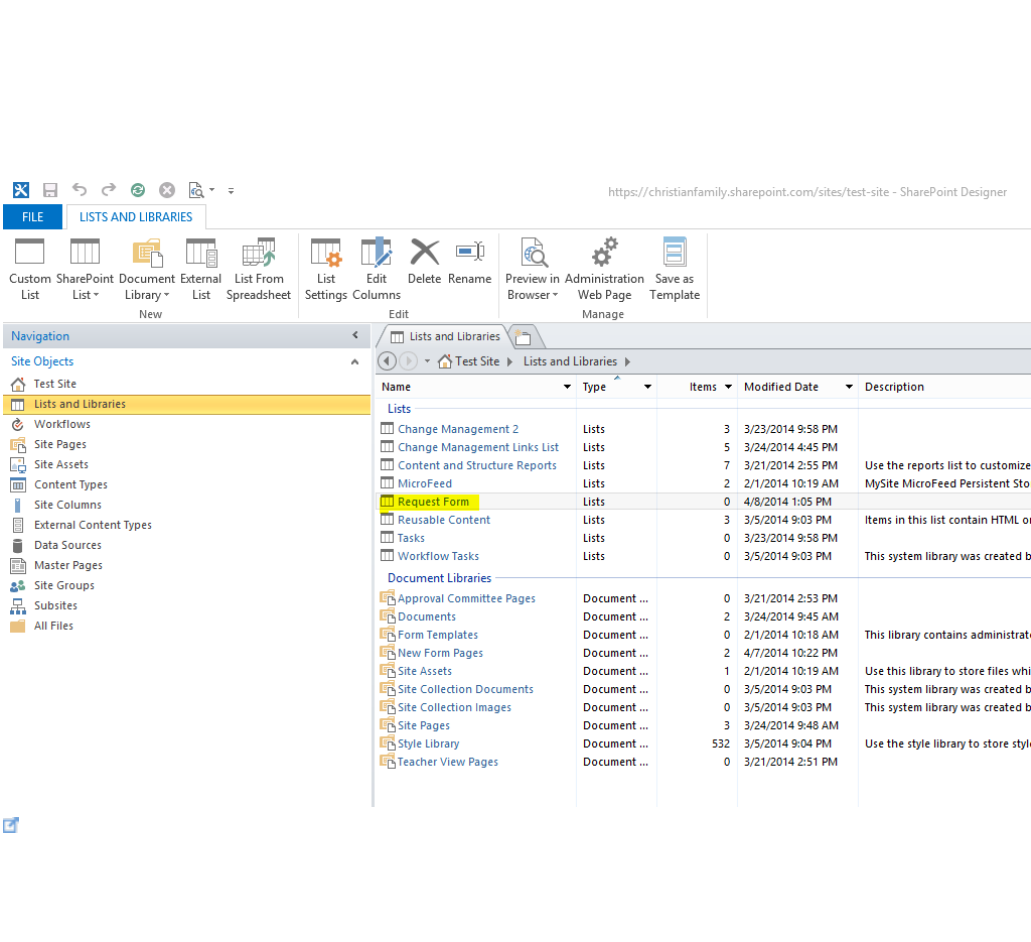The image size is (1031, 942).
Task: Click Preview in Browser ribbon button
Action: (532, 270)
